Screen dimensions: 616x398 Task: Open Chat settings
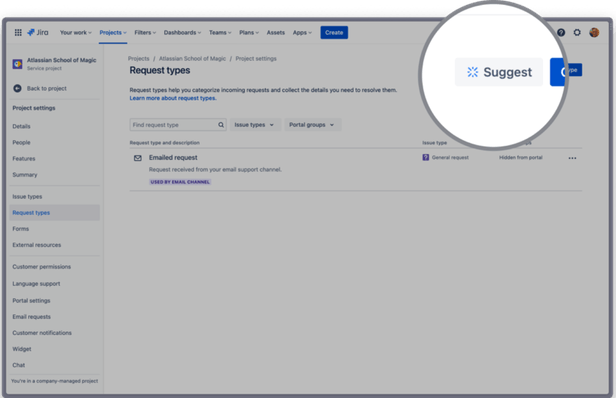pos(18,365)
